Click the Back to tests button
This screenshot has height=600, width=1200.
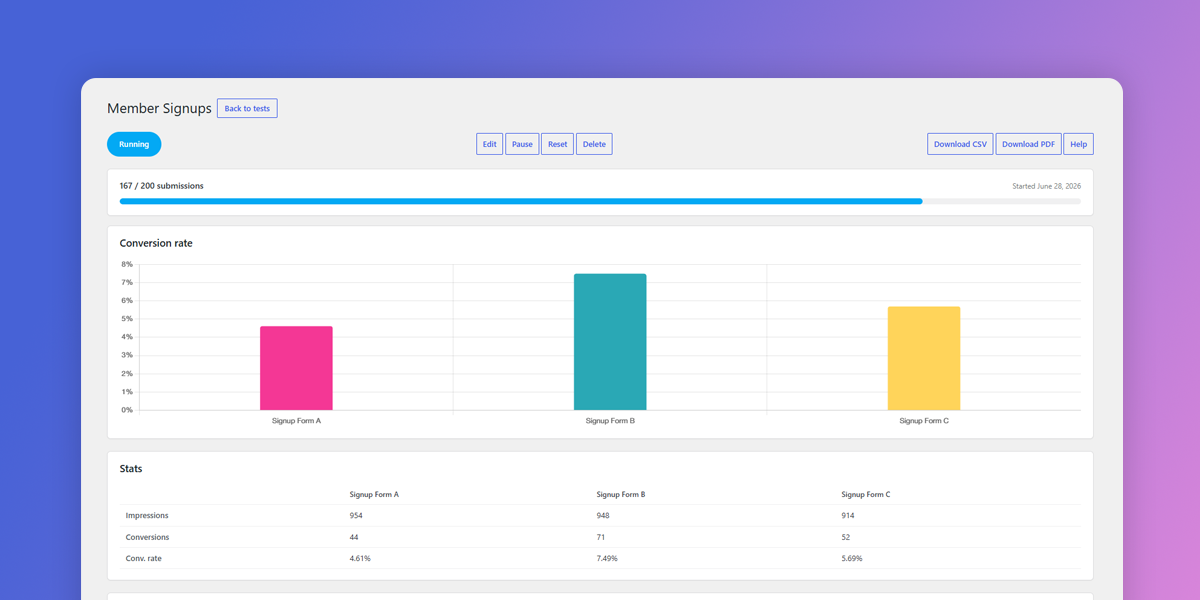[247, 108]
